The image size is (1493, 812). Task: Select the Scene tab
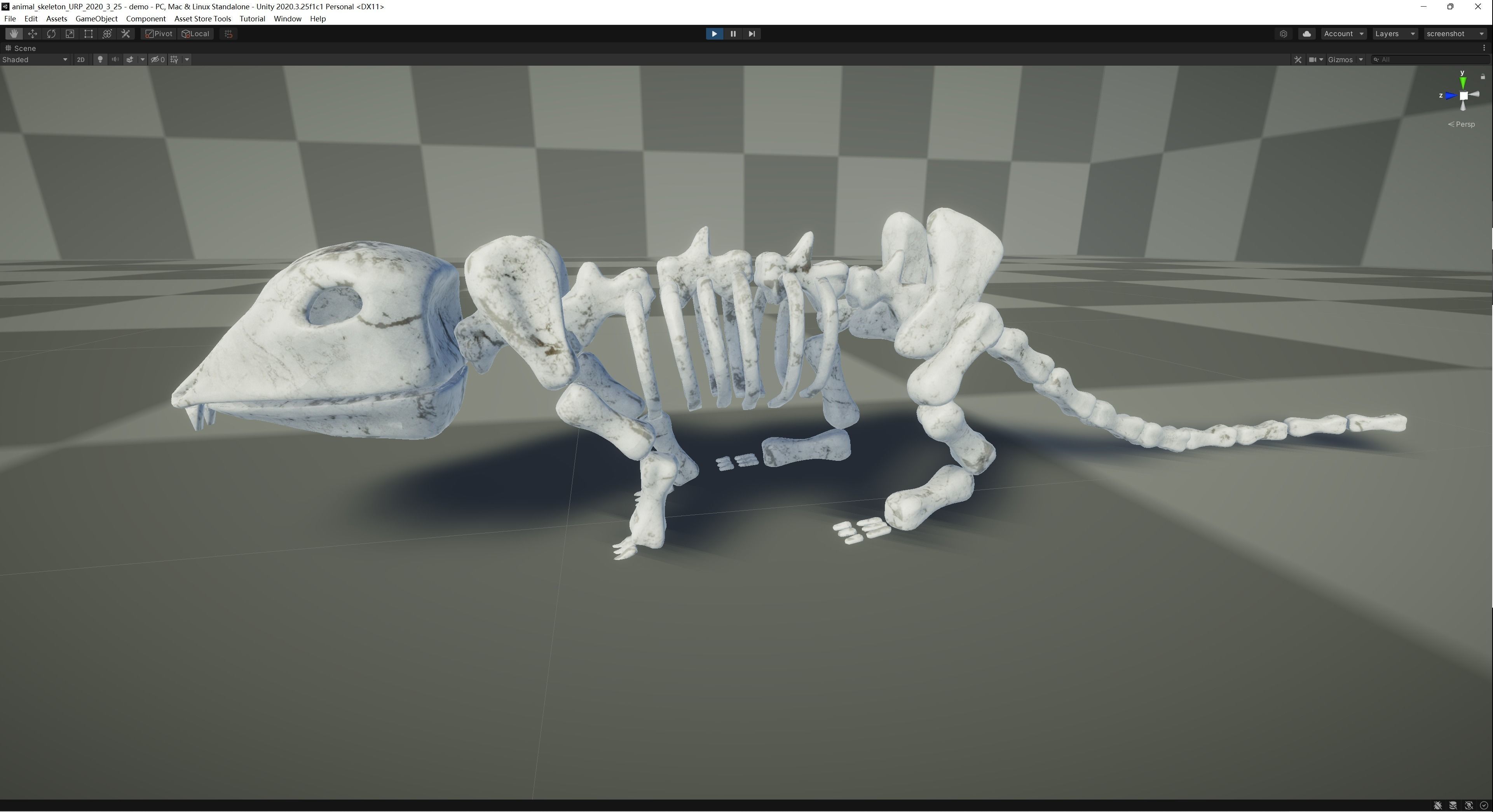[x=21, y=48]
